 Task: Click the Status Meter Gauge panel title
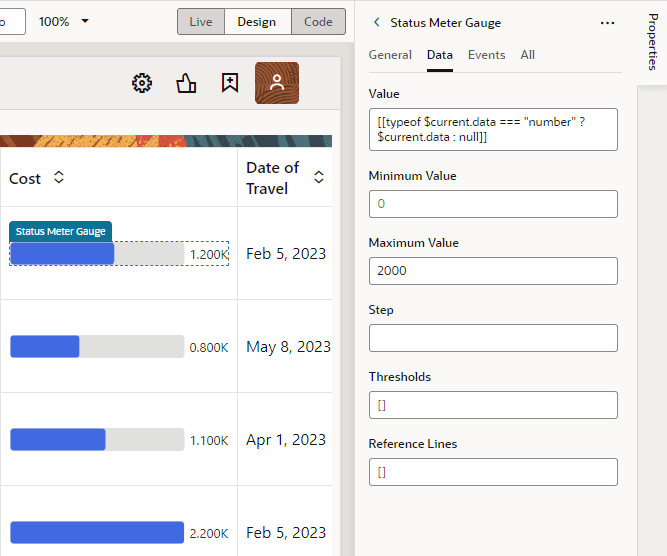[445, 23]
